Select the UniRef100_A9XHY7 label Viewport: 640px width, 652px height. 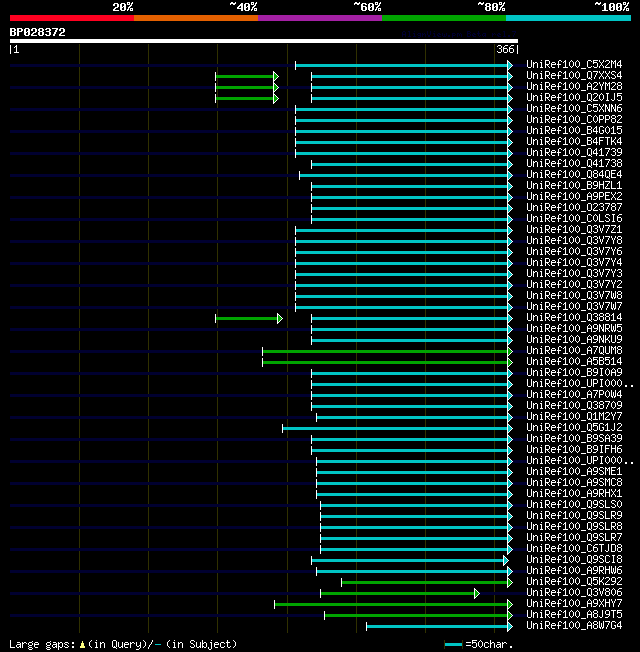[574, 603]
